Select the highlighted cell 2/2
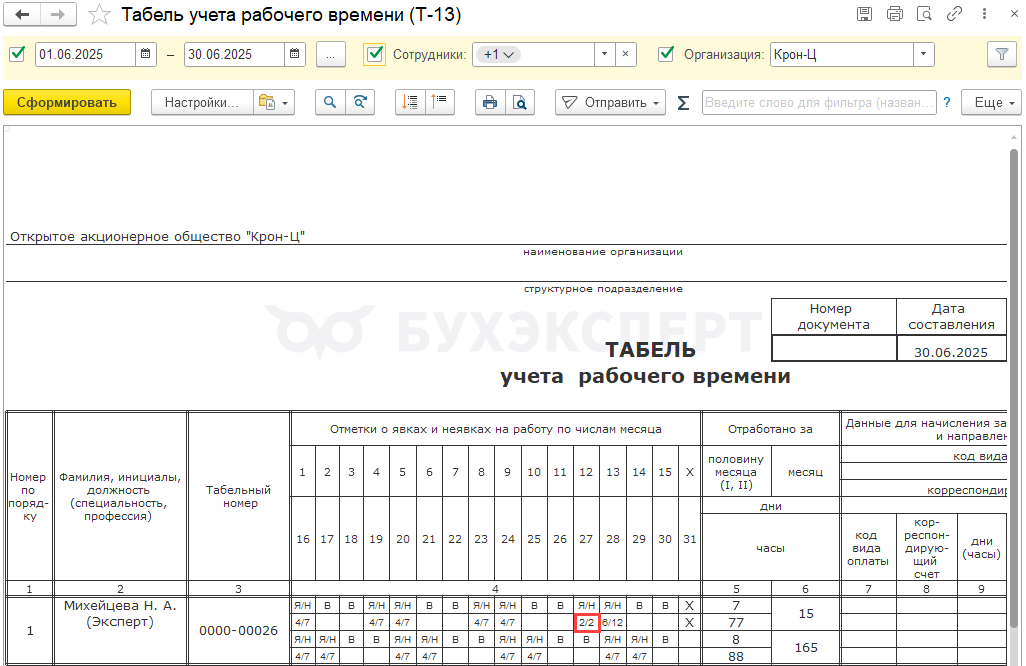This screenshot has width=1026, height=666. pos(586,623)
